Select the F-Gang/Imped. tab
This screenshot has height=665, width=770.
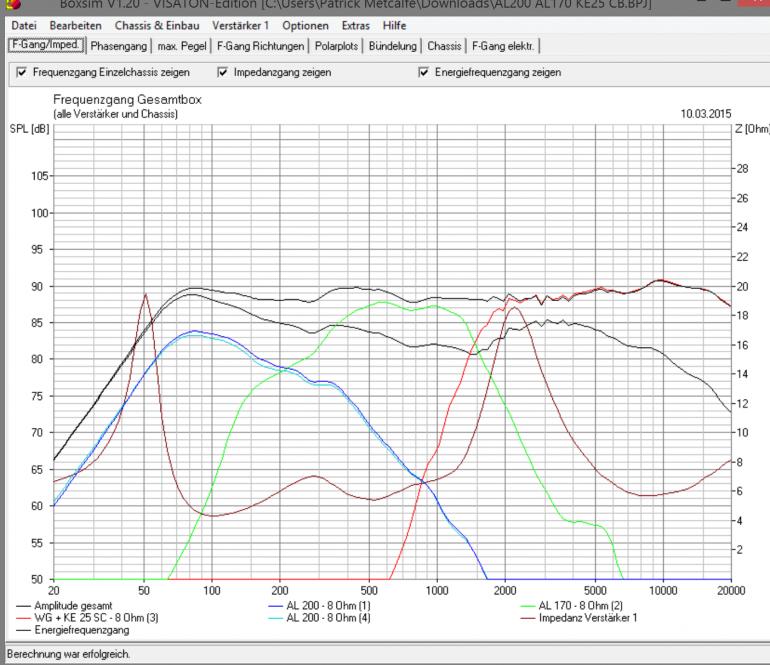tap(46, 45)
